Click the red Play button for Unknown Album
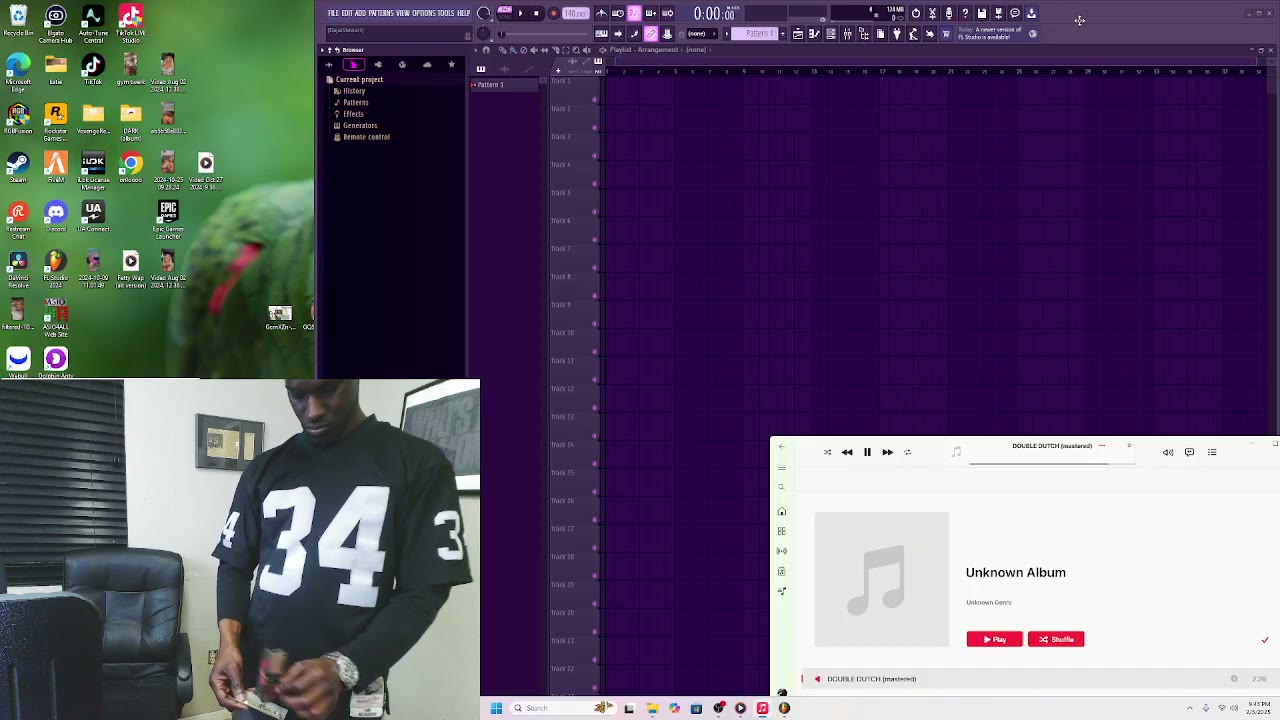The width and height of the screenshot is (1280, 720). point(994,639)
